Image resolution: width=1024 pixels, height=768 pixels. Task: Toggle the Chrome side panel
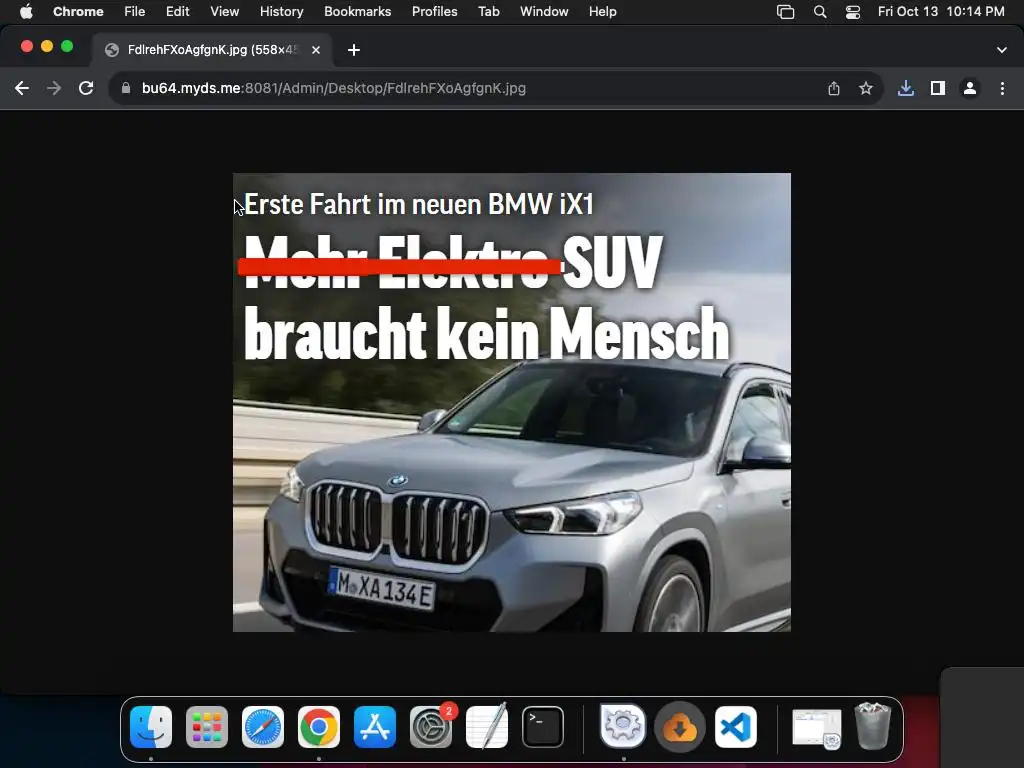[938, 88]
